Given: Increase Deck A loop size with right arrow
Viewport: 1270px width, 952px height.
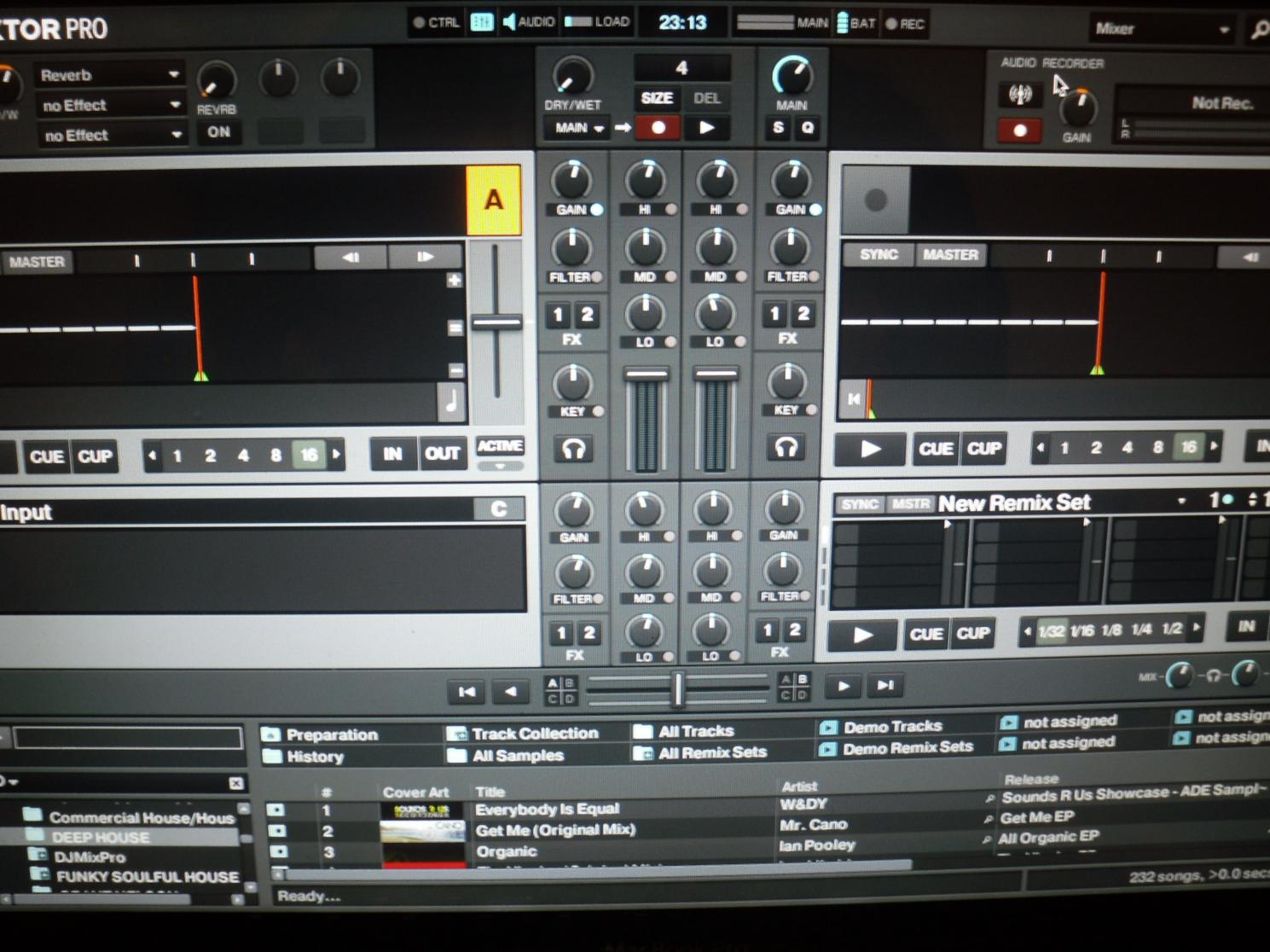Looking at the screenshot, I should coord(337,455).
